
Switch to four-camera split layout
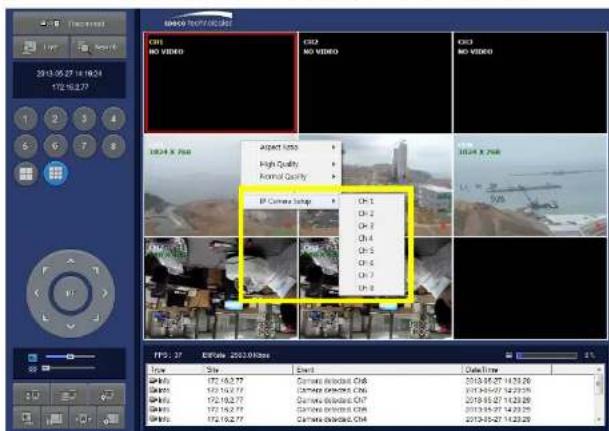[x=26, y=174]
